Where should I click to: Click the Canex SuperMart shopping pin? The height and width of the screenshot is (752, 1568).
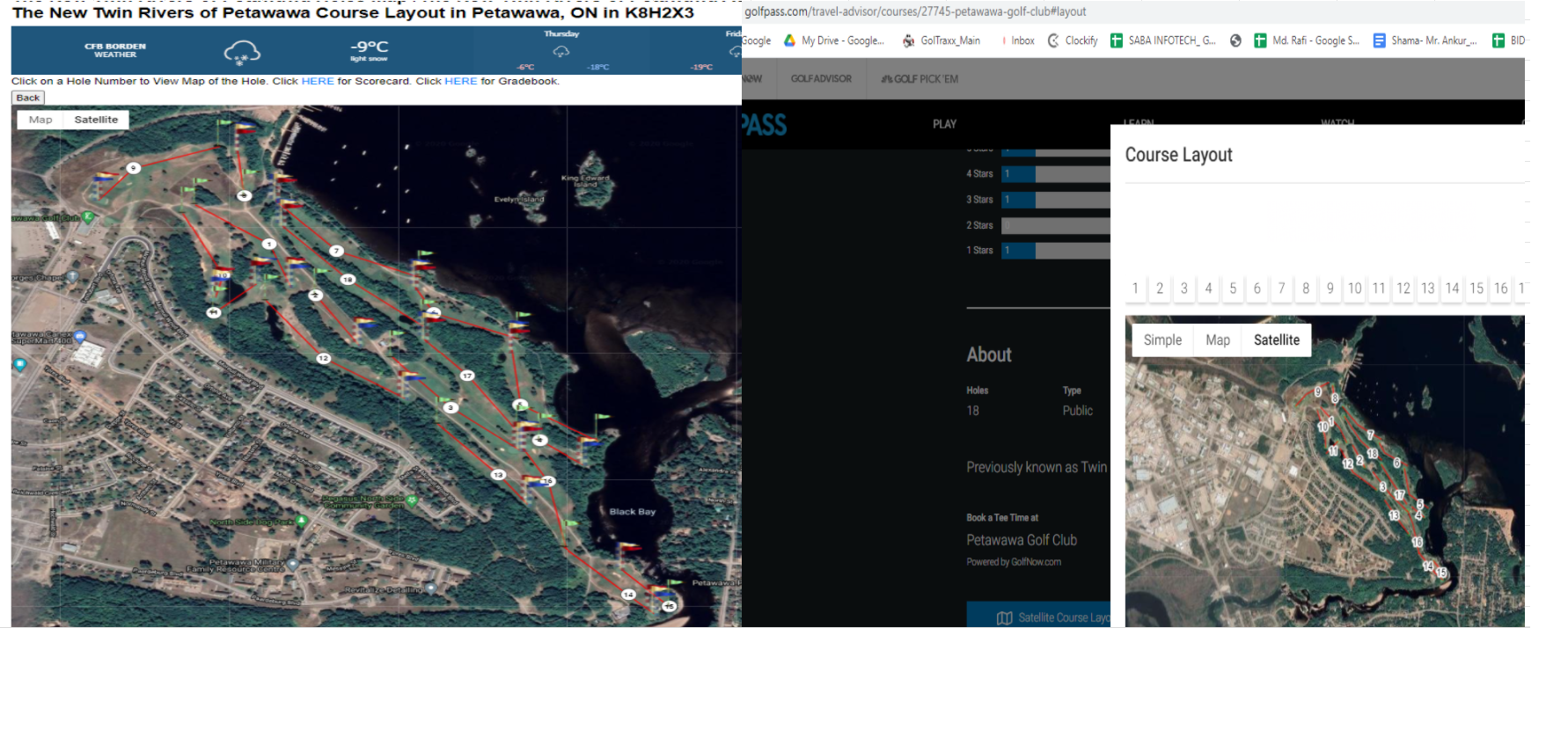click(x=80, y=337)
